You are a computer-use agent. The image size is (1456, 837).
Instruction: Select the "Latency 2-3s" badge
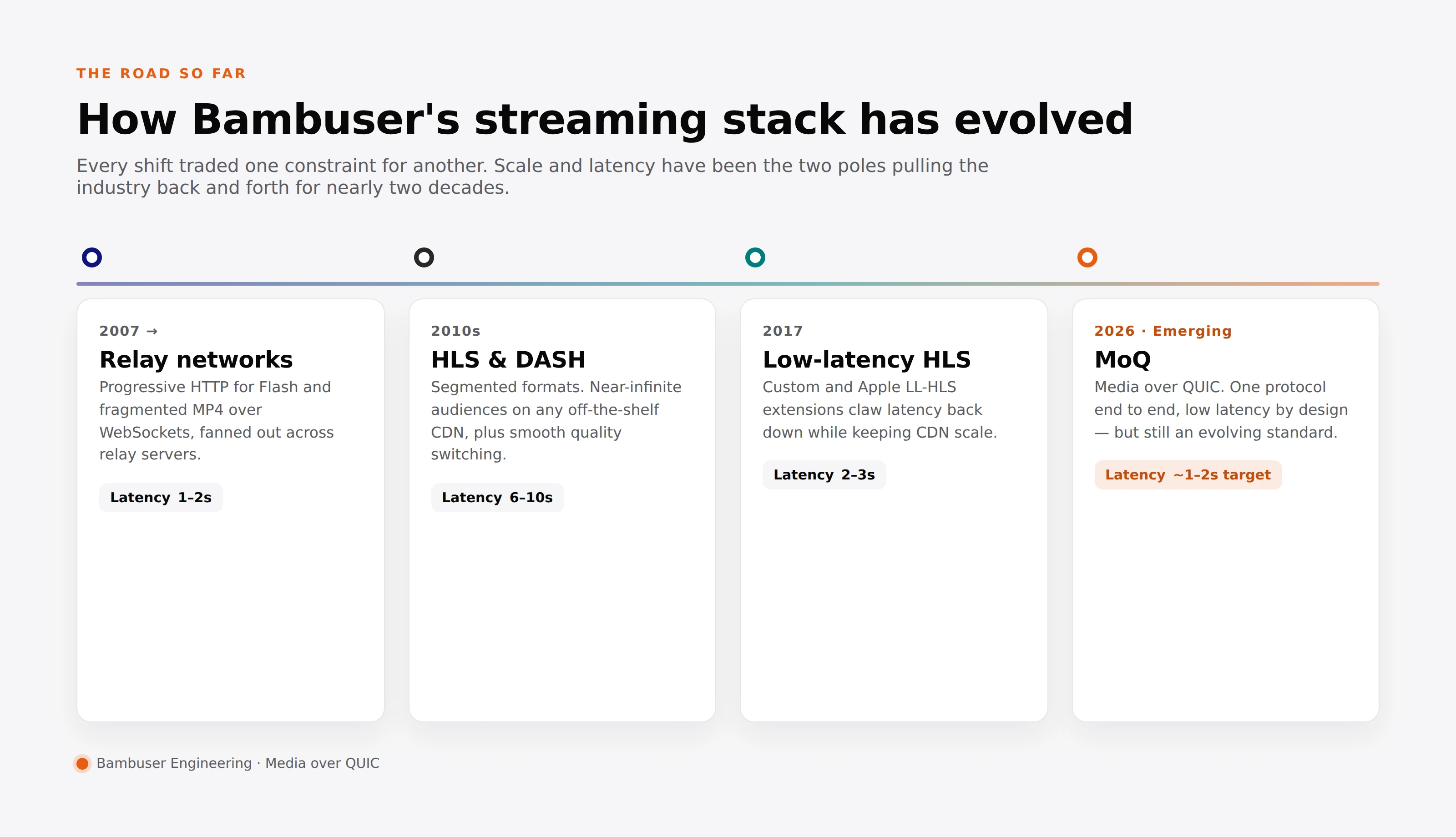point(824,475)
